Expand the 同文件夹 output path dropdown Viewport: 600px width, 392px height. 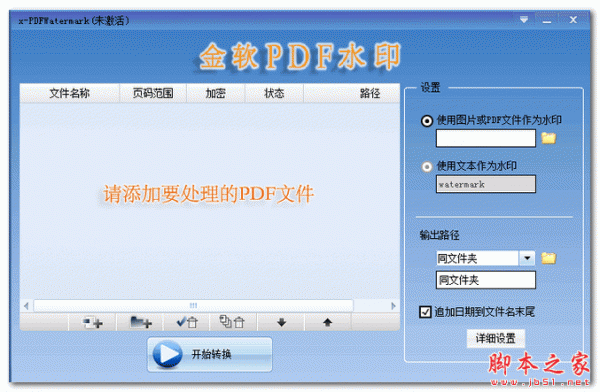tap(527, 258)
